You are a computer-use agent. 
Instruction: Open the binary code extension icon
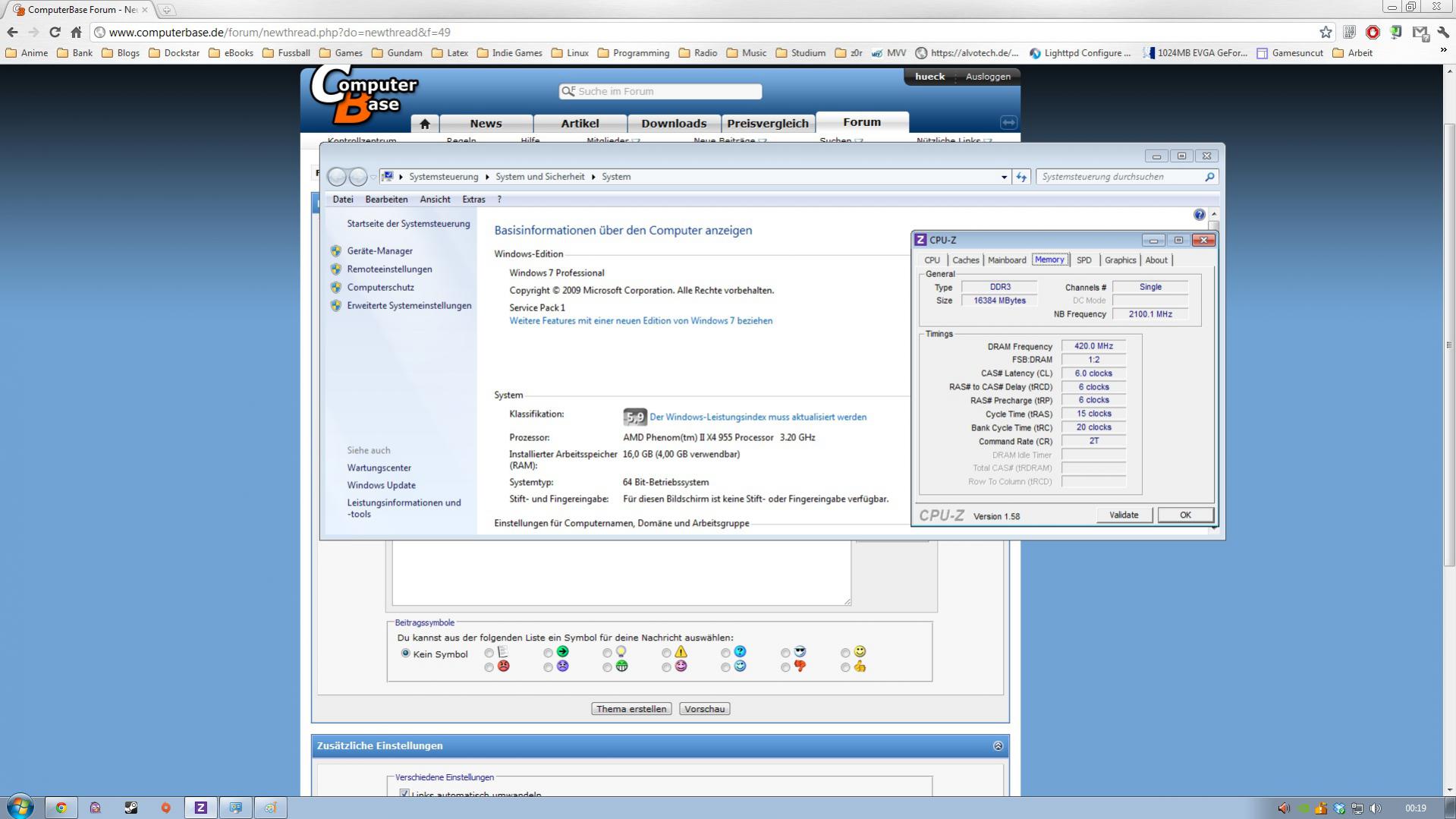click(1349, 32)
